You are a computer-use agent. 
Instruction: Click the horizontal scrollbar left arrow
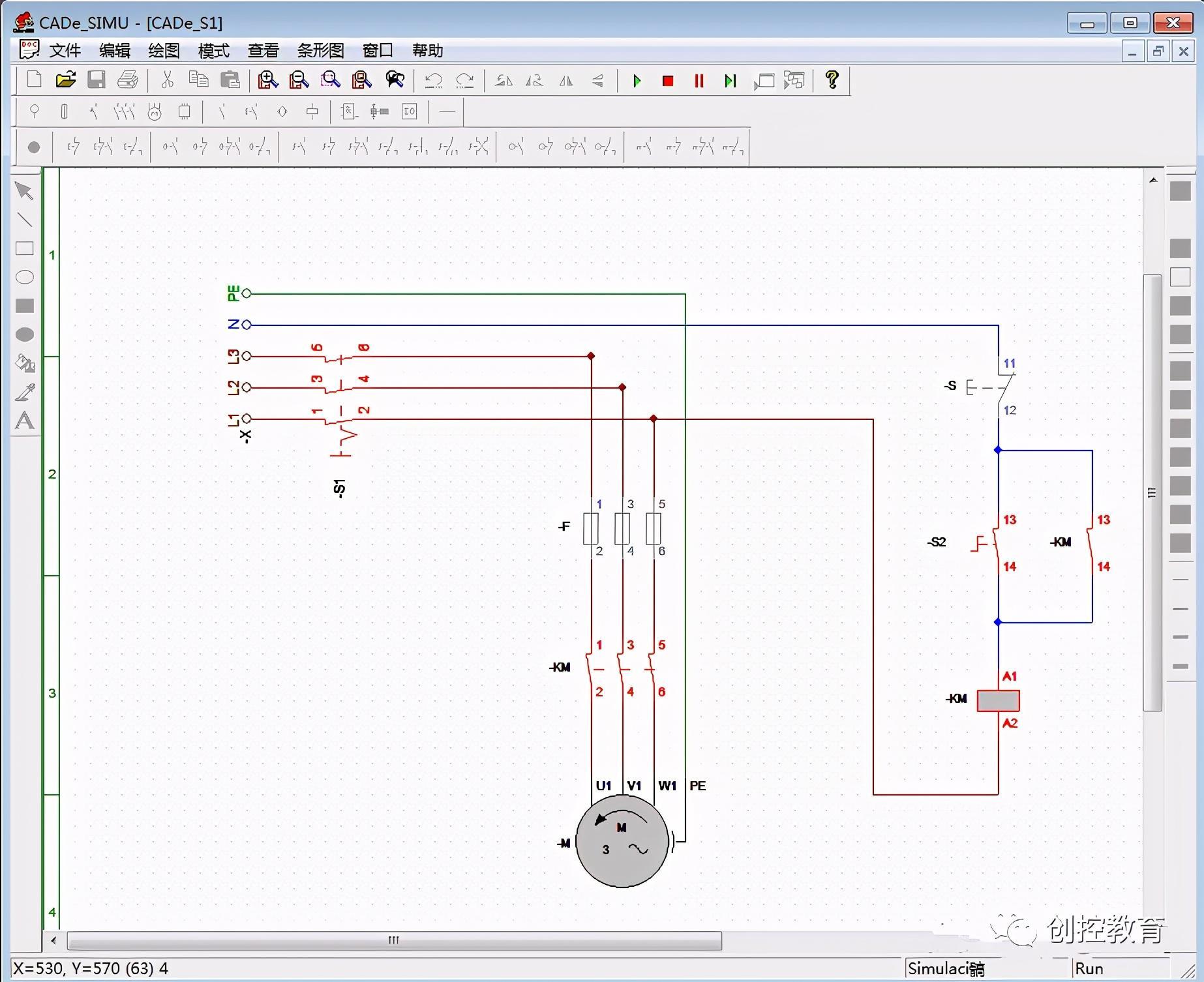coord(53,940)
